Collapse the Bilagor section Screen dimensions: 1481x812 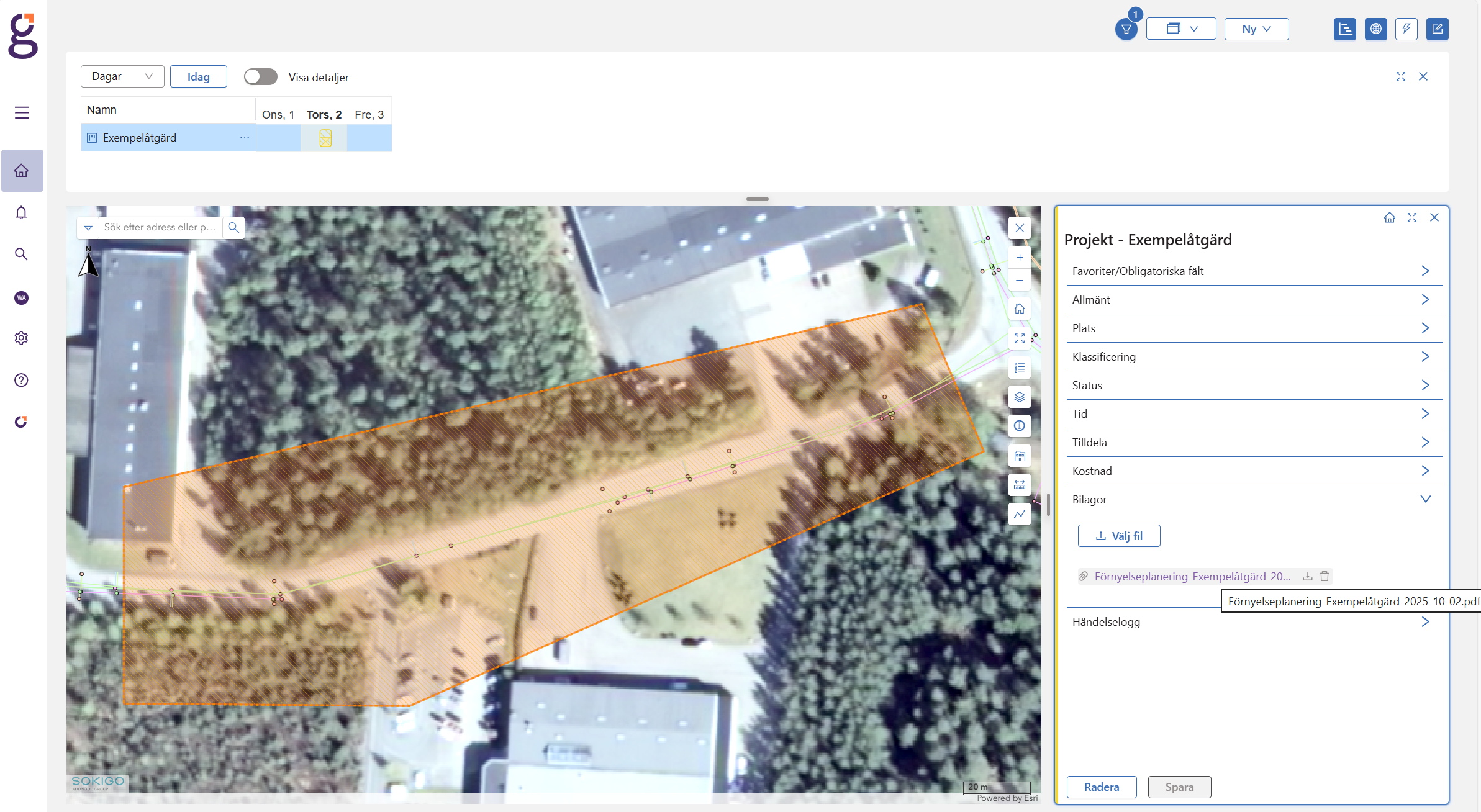[1425, 499]
